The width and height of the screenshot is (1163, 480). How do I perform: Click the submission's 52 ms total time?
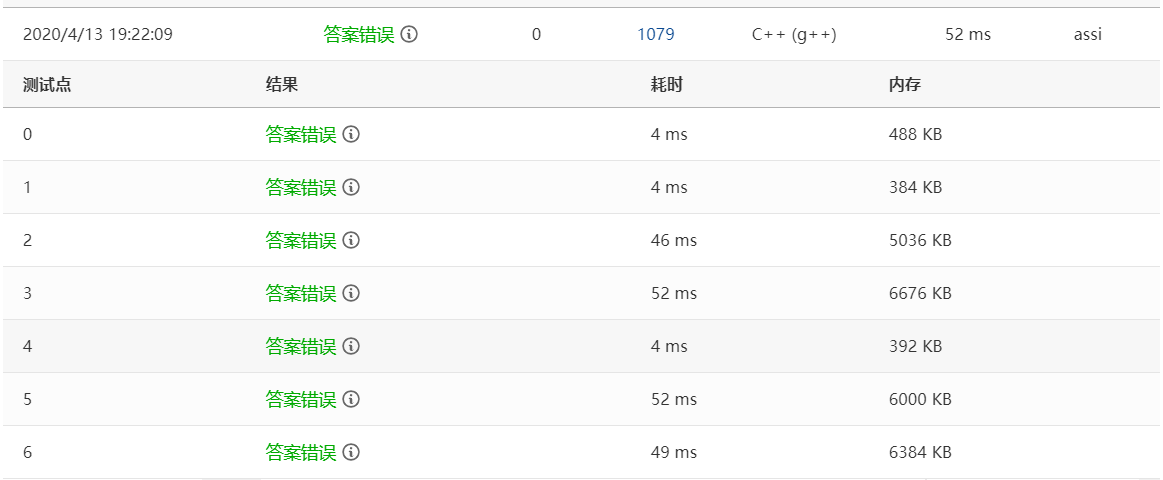[968, 34]
